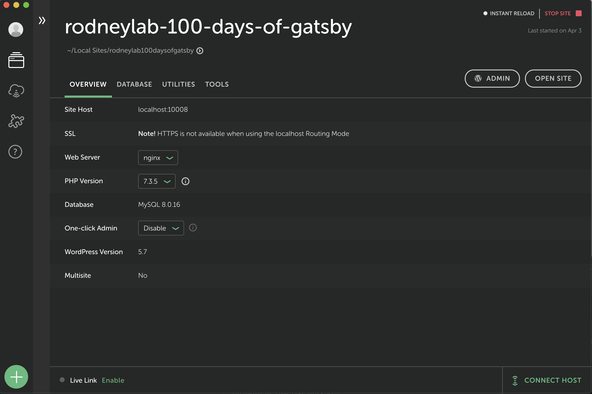The height and width of the screenshot is (394, 592).
Task: Click the One-click Admin info icon
Action: click(x=193, y=228)
